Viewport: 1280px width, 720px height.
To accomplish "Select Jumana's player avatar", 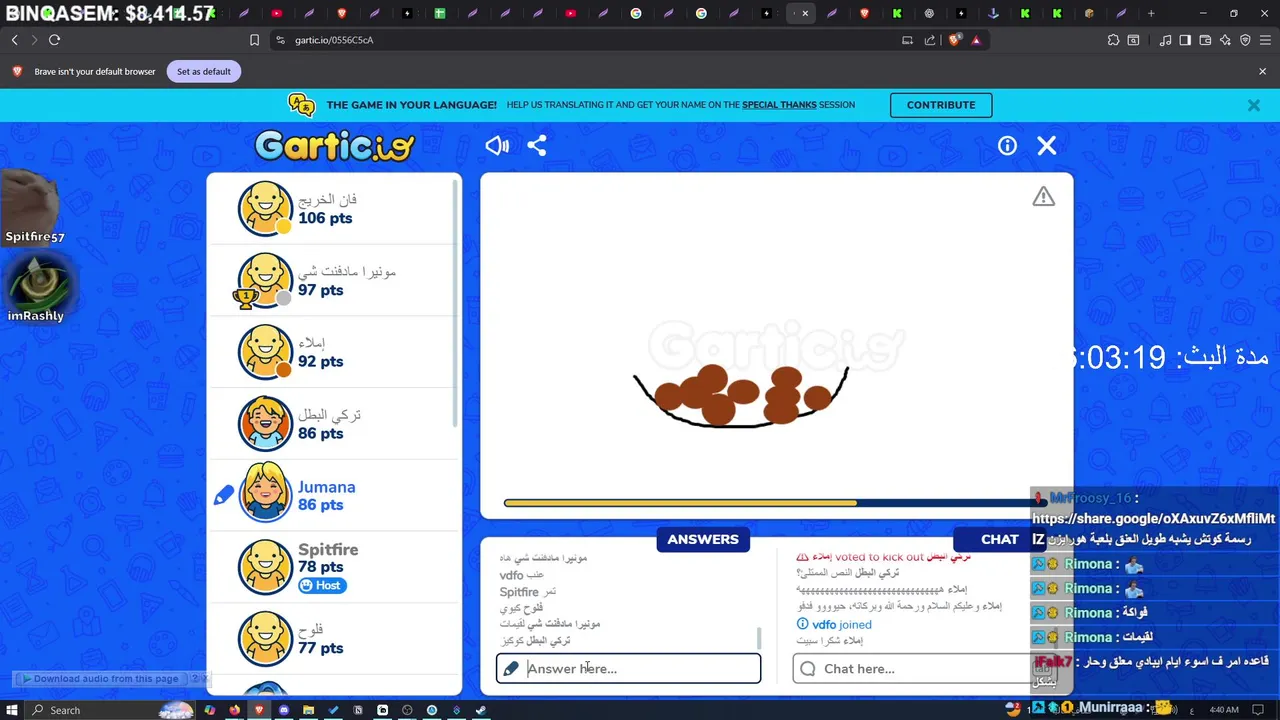I will (x=265, y=493).
